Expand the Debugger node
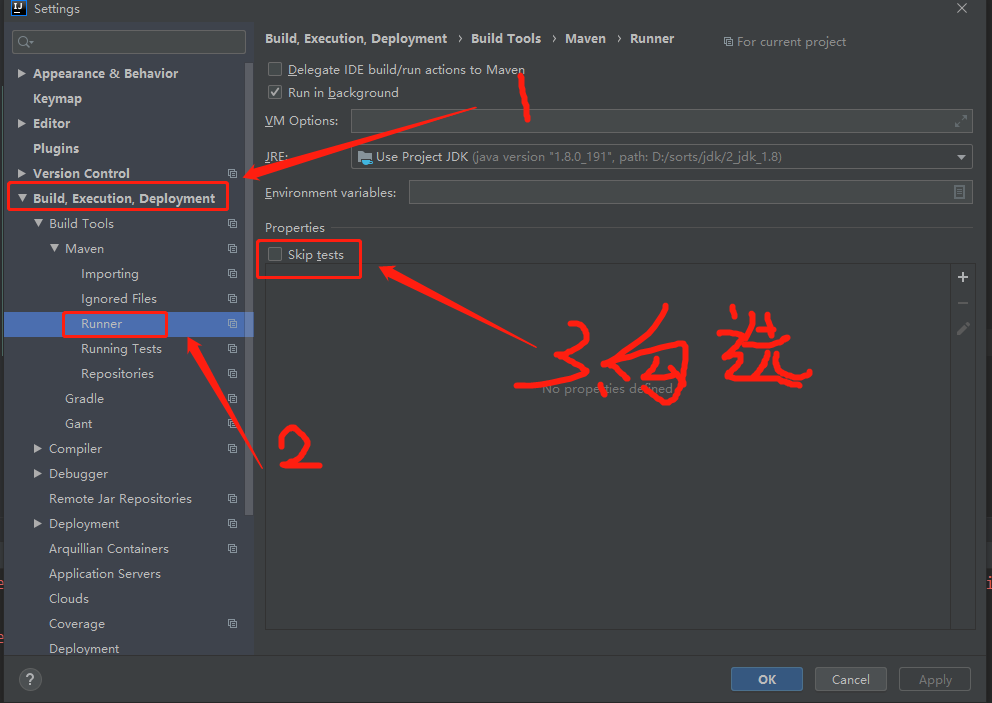Screen dimensions: 992x703 (x=37, y=473)
